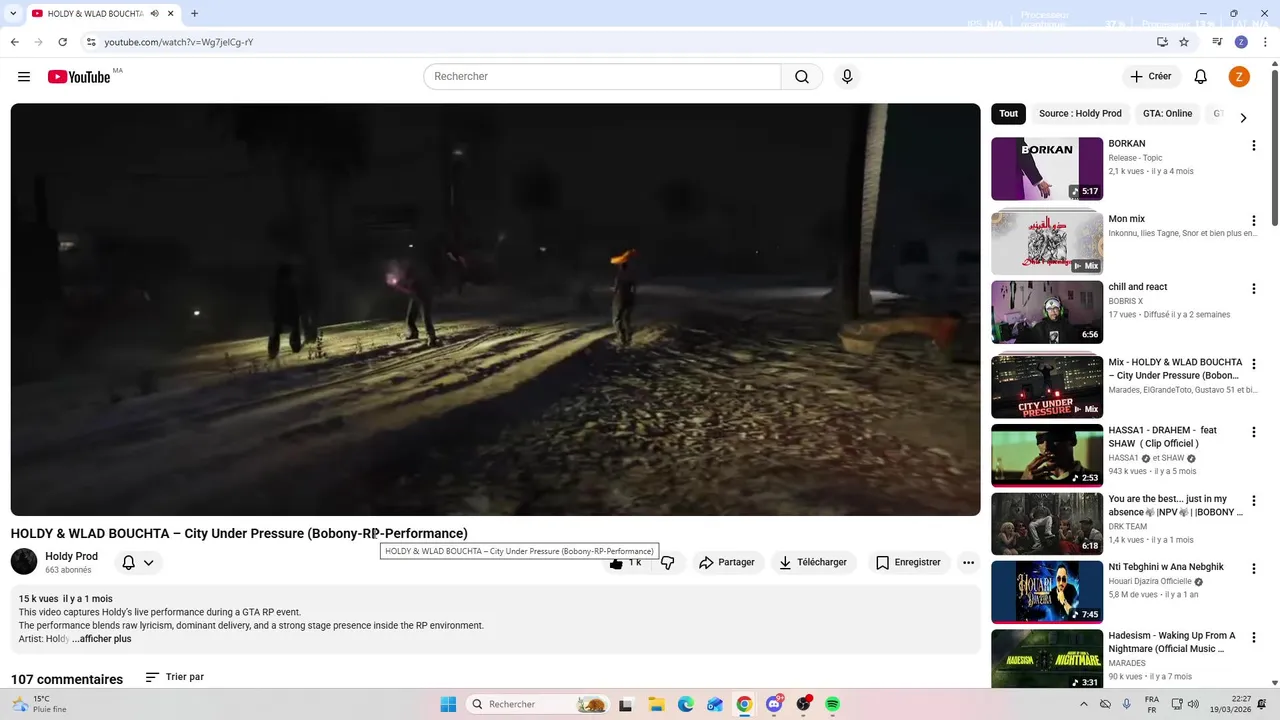1280x720 pixels.
Task: Open the Holdy Prod channel name
Action: 71,556
